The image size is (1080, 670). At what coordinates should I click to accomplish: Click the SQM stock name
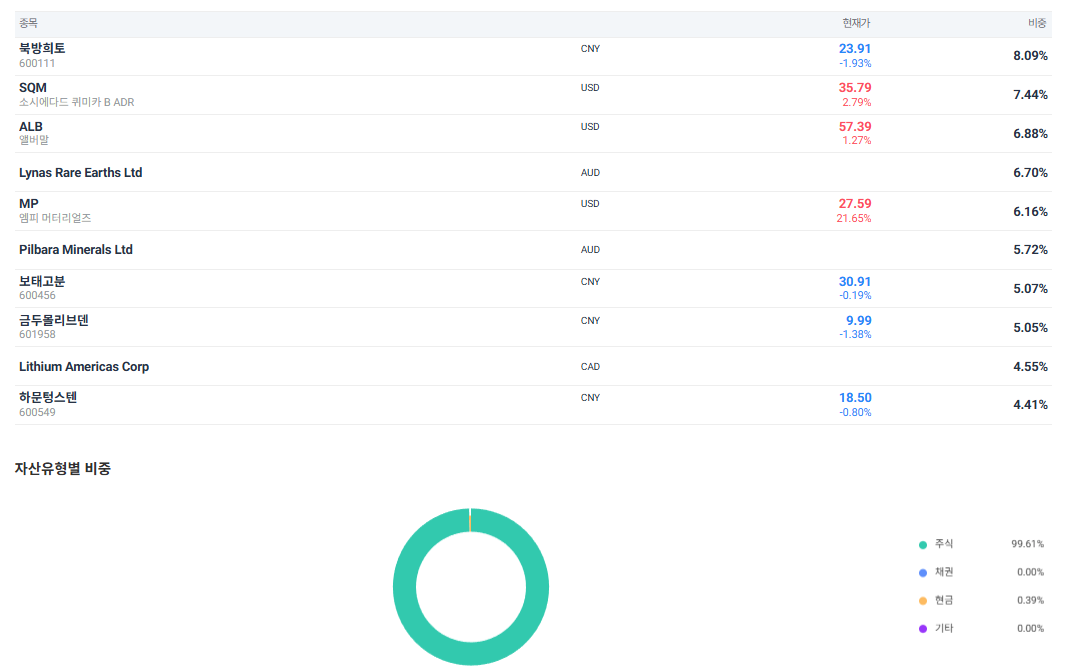tap(33, 88)
